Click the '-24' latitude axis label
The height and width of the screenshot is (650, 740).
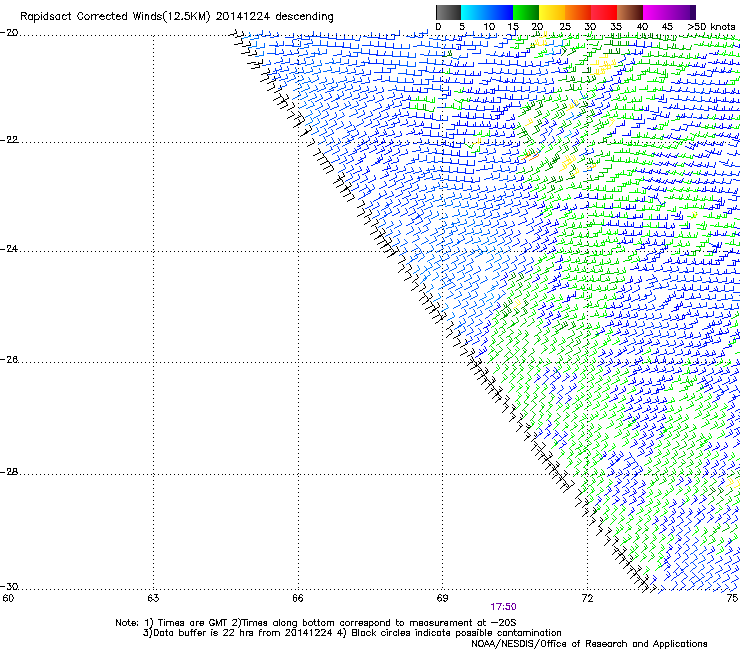pos(9,249)
